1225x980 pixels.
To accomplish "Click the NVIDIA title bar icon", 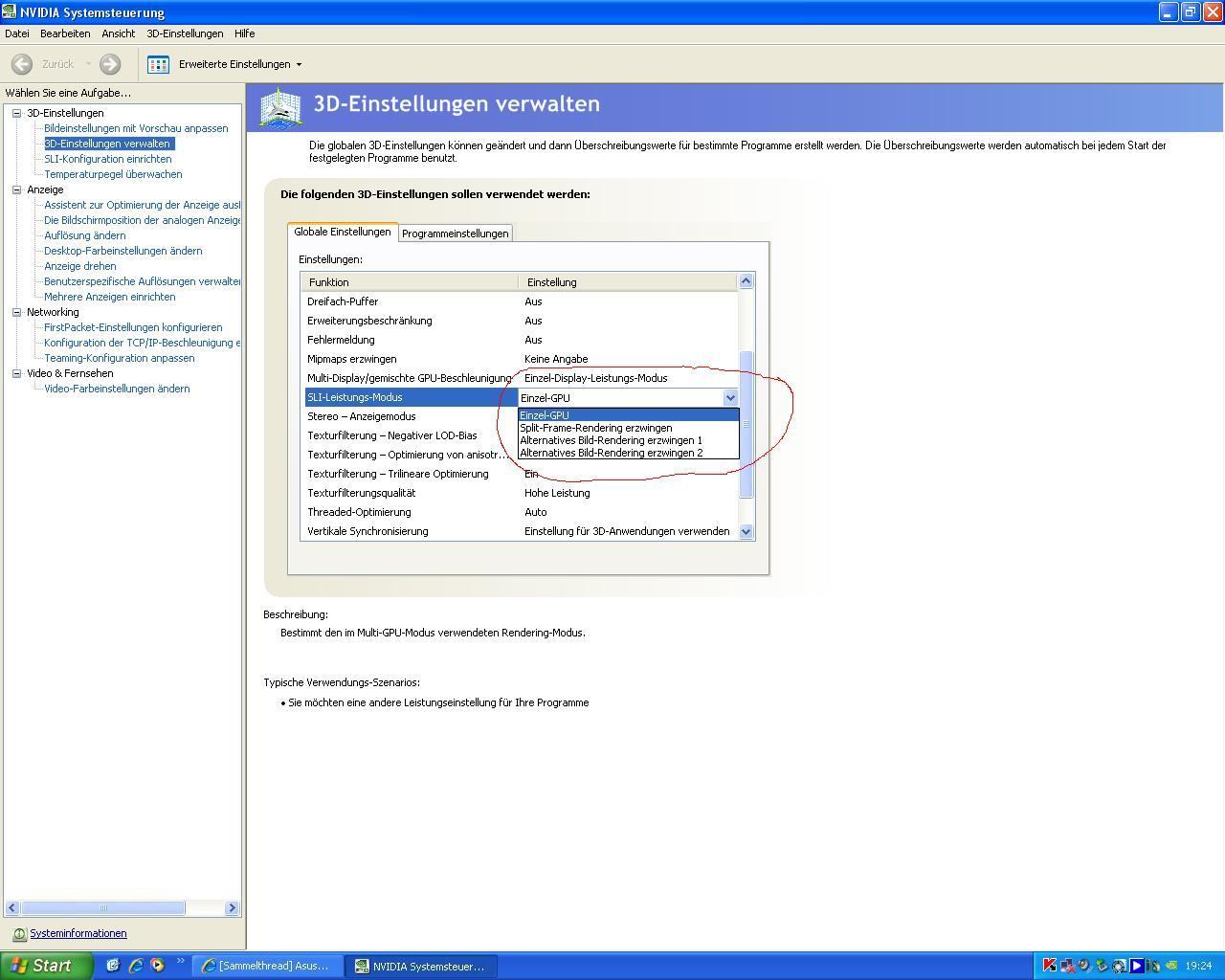I will [9, 11].
